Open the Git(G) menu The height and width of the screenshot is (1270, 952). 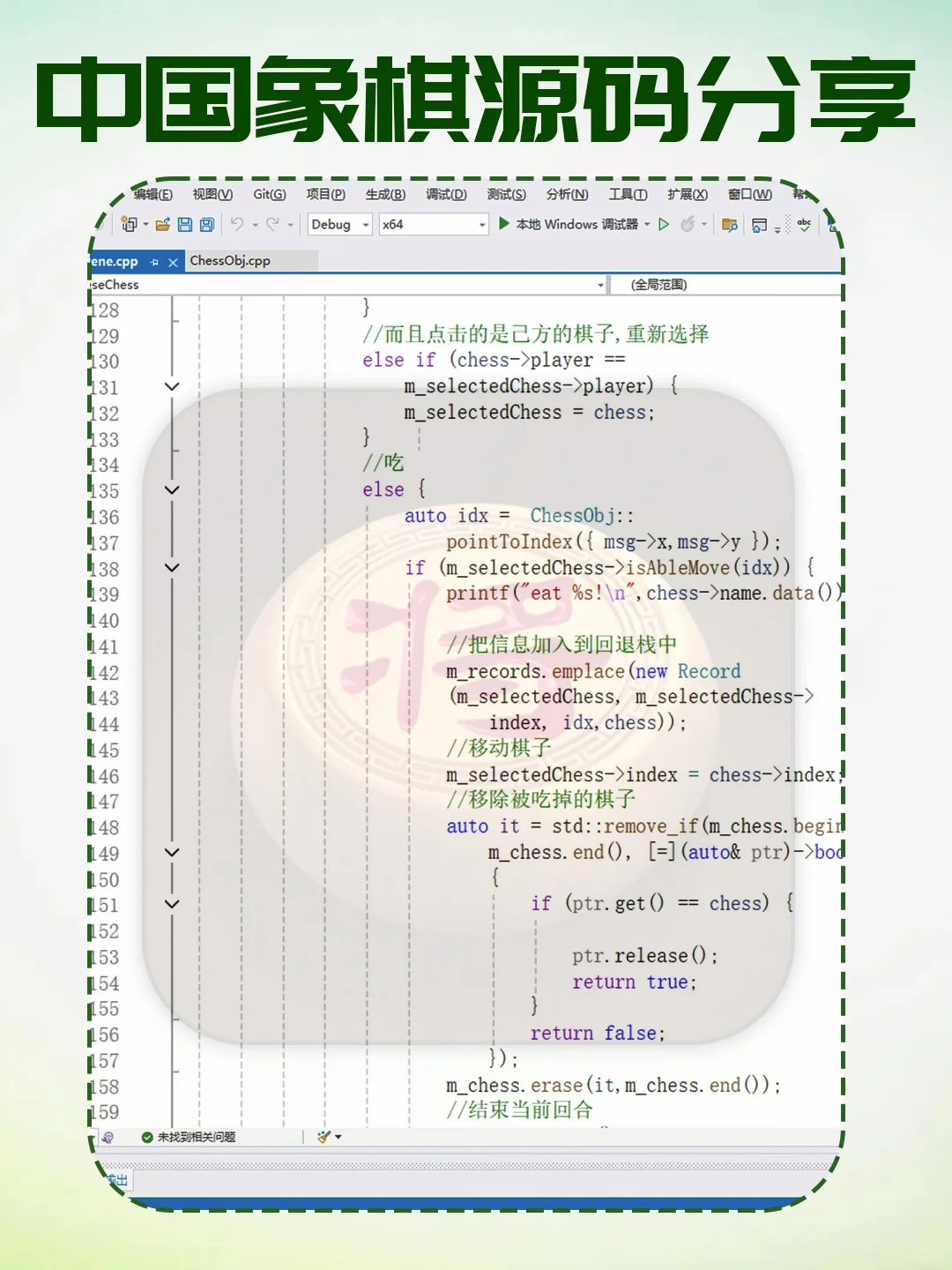(x=270, y=194)
